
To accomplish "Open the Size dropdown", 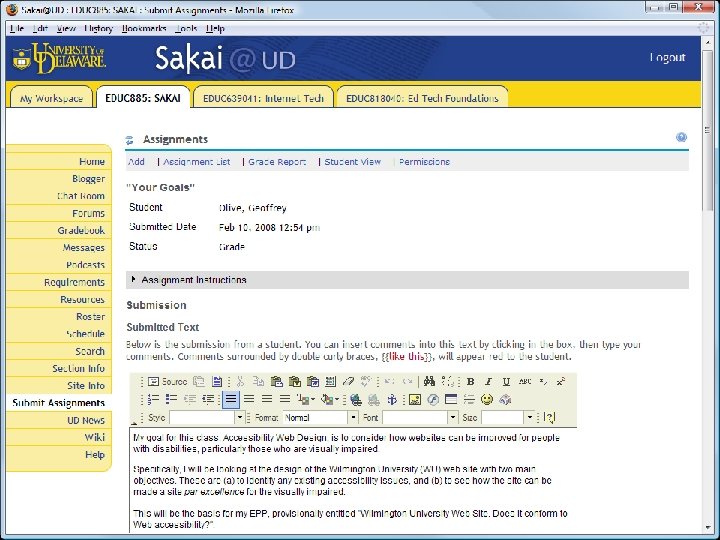I will [x=508, y=417].
